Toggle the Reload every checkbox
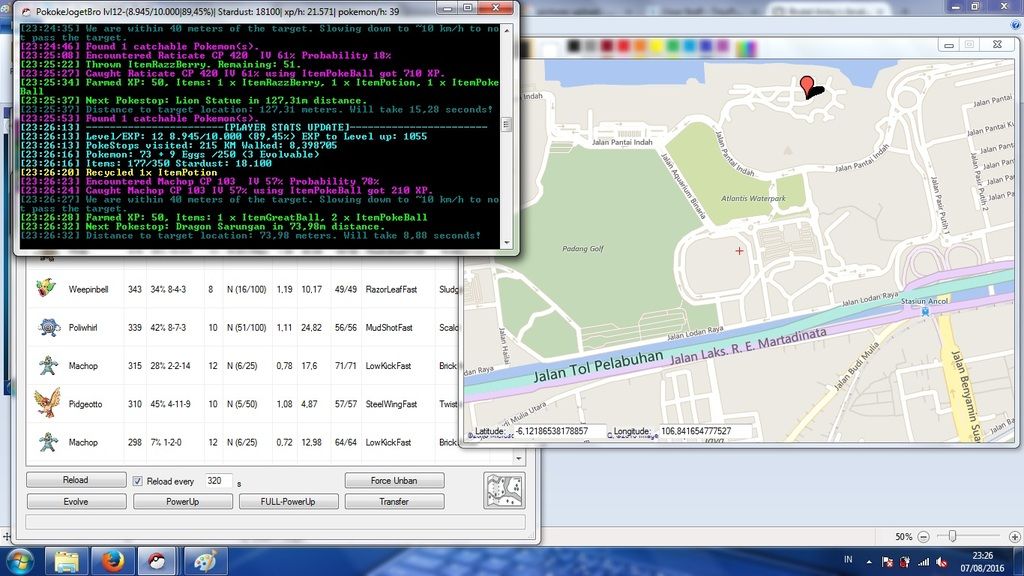This screenshot has height=576, width=1024. coord(138,481)
